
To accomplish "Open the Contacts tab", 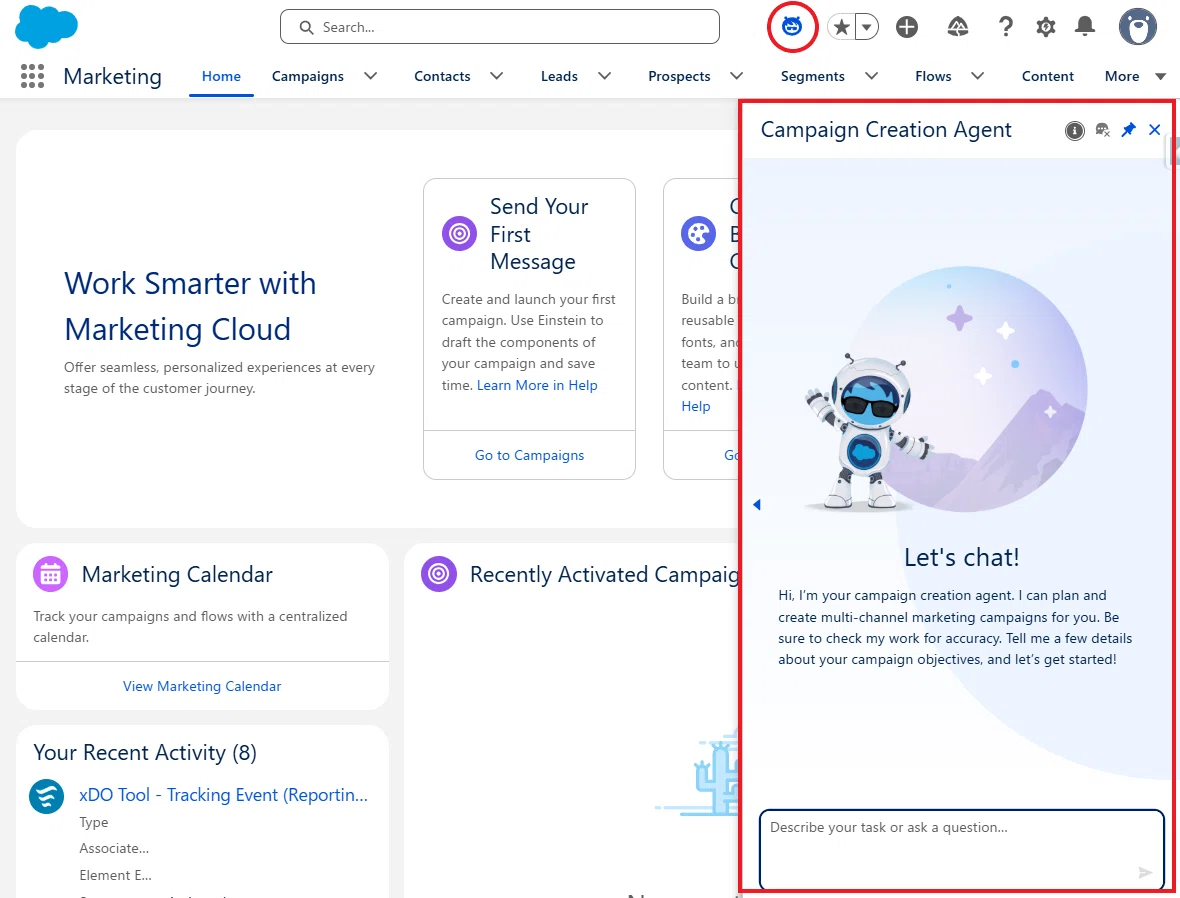I will click(x=442, y=76).
